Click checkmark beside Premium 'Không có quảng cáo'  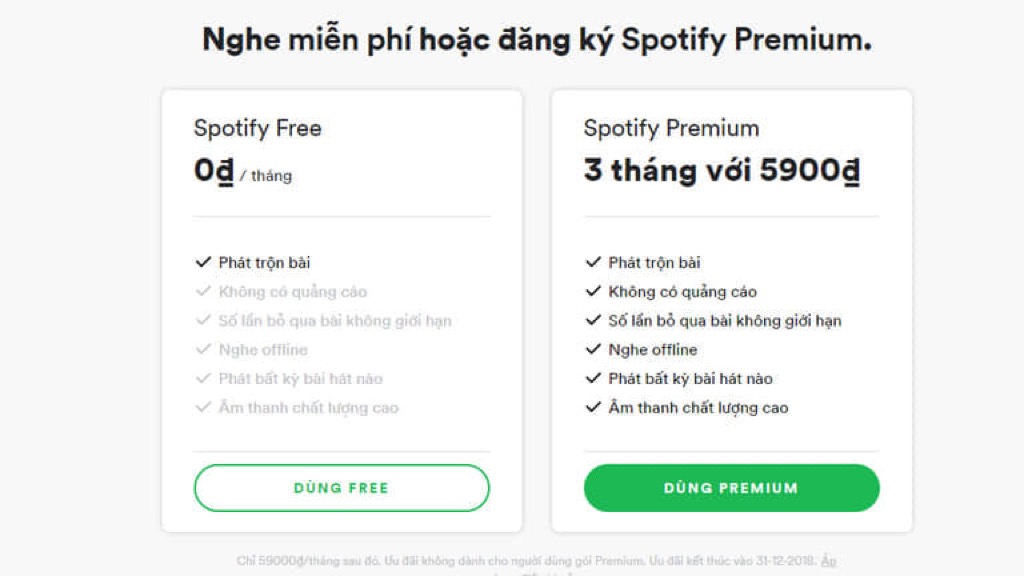pos(593,292)
